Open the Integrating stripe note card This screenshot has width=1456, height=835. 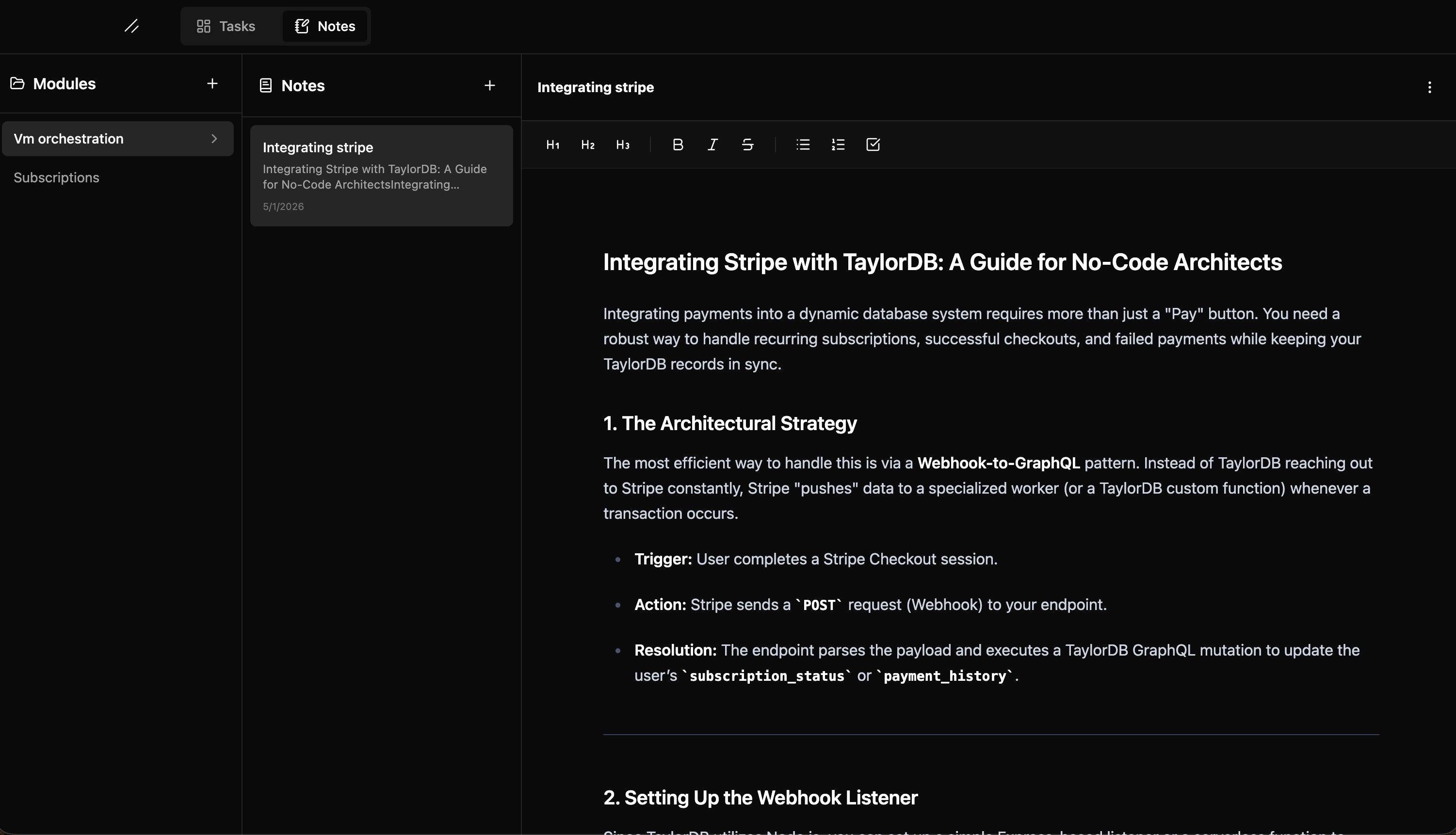pyautogui.click(x=381, y=176)
